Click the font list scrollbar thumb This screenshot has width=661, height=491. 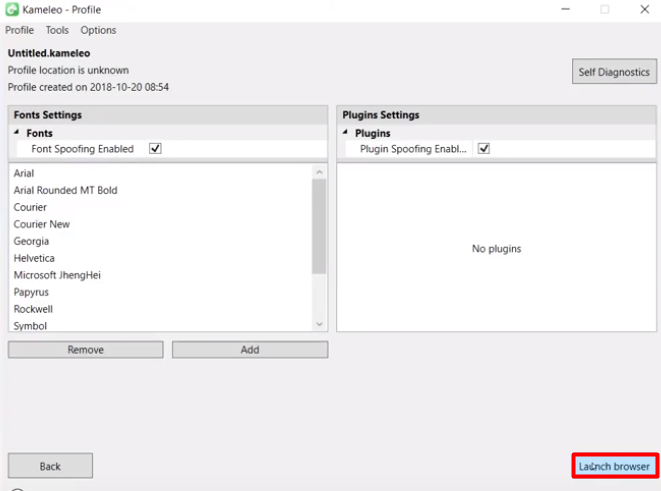[319, 226]
